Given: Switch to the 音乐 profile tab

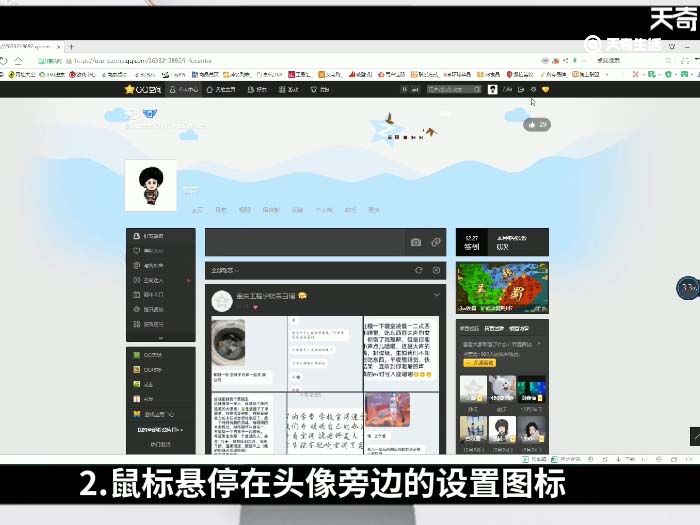Looking at the screenshot, I should pos(350,210).
